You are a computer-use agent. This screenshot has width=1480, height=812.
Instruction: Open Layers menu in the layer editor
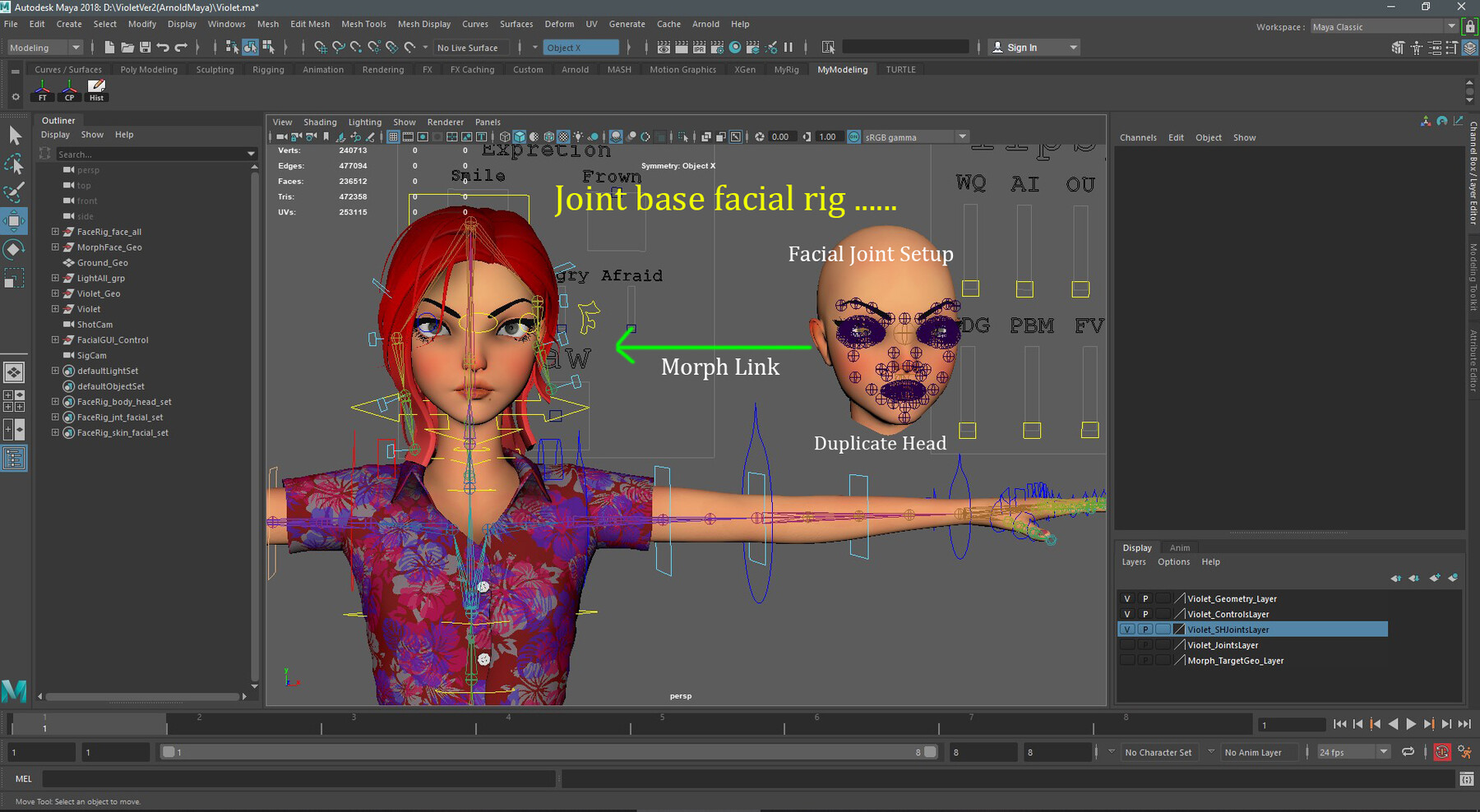tap(1134, 561)
